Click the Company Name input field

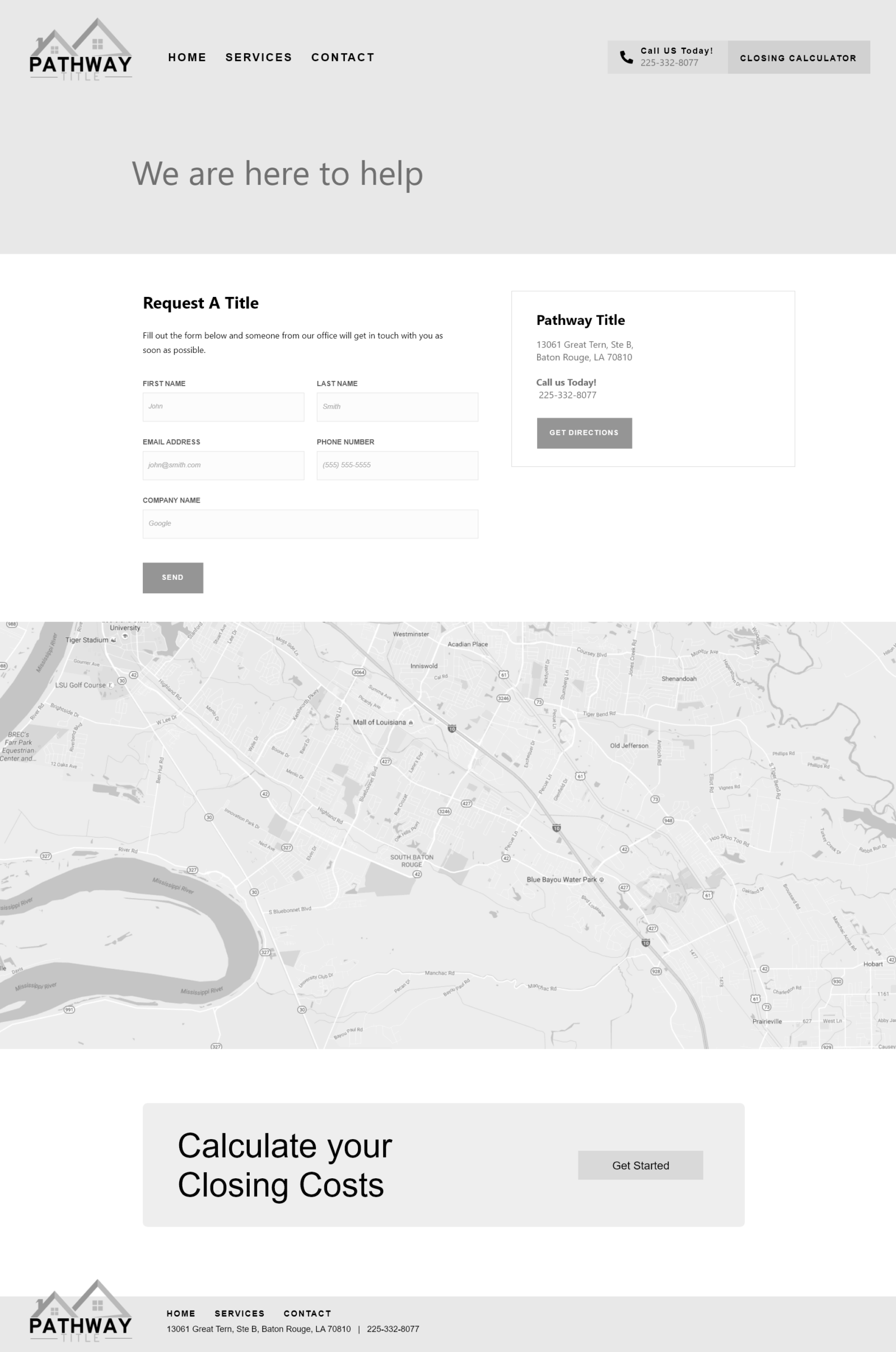click(x=310, y=524)
